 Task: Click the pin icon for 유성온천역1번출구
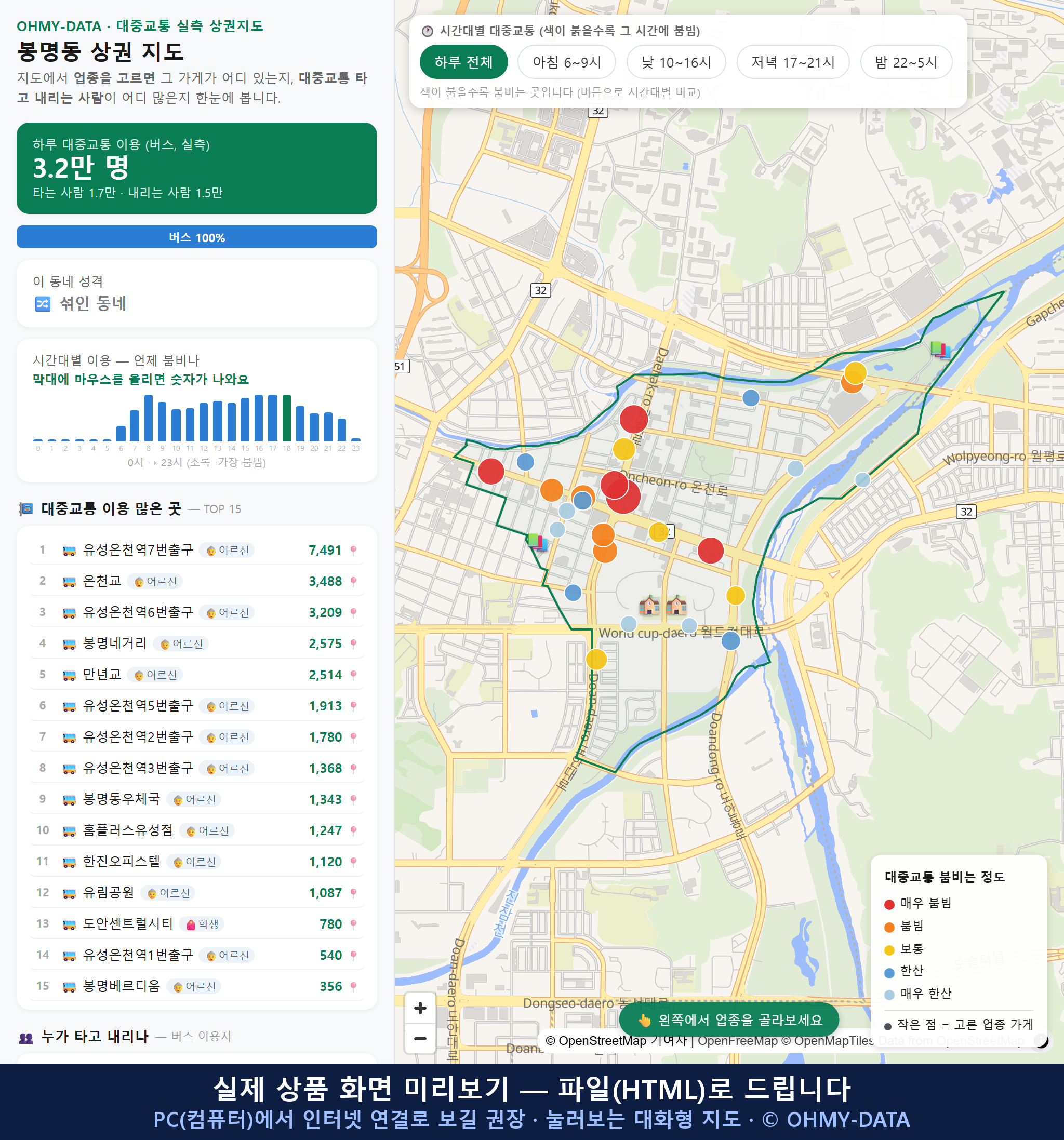[x=353, y=955]
